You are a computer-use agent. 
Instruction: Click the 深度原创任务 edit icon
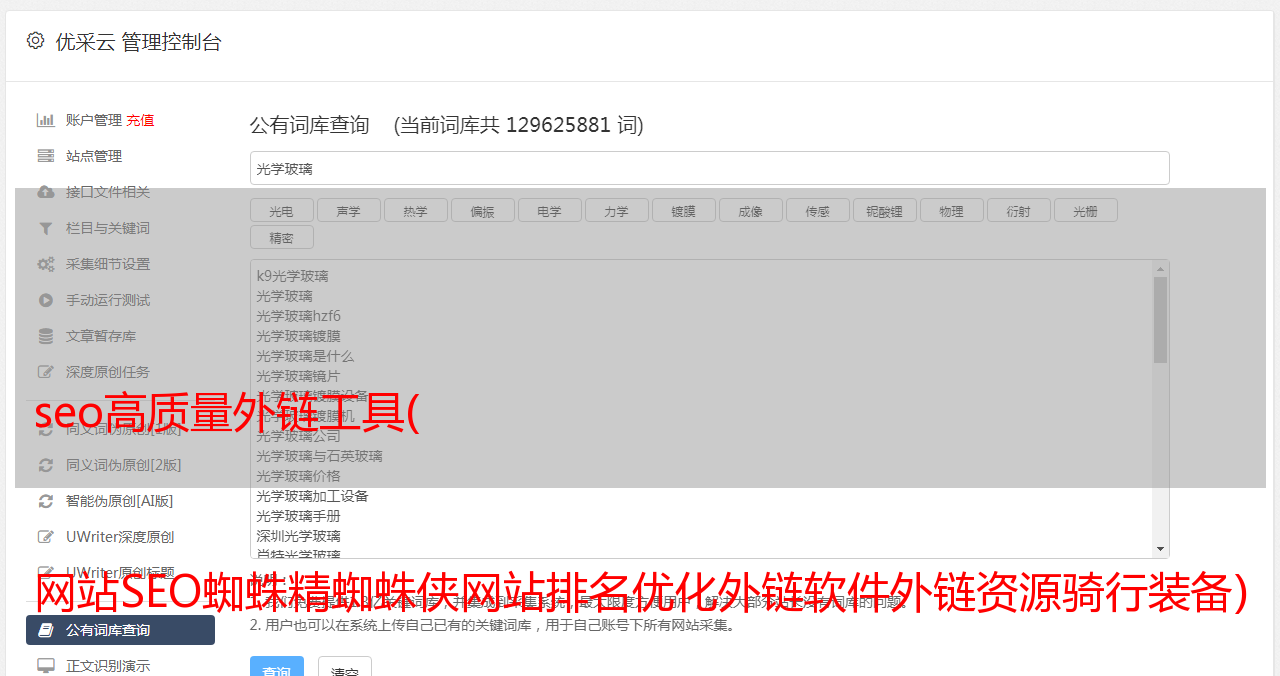46,372
